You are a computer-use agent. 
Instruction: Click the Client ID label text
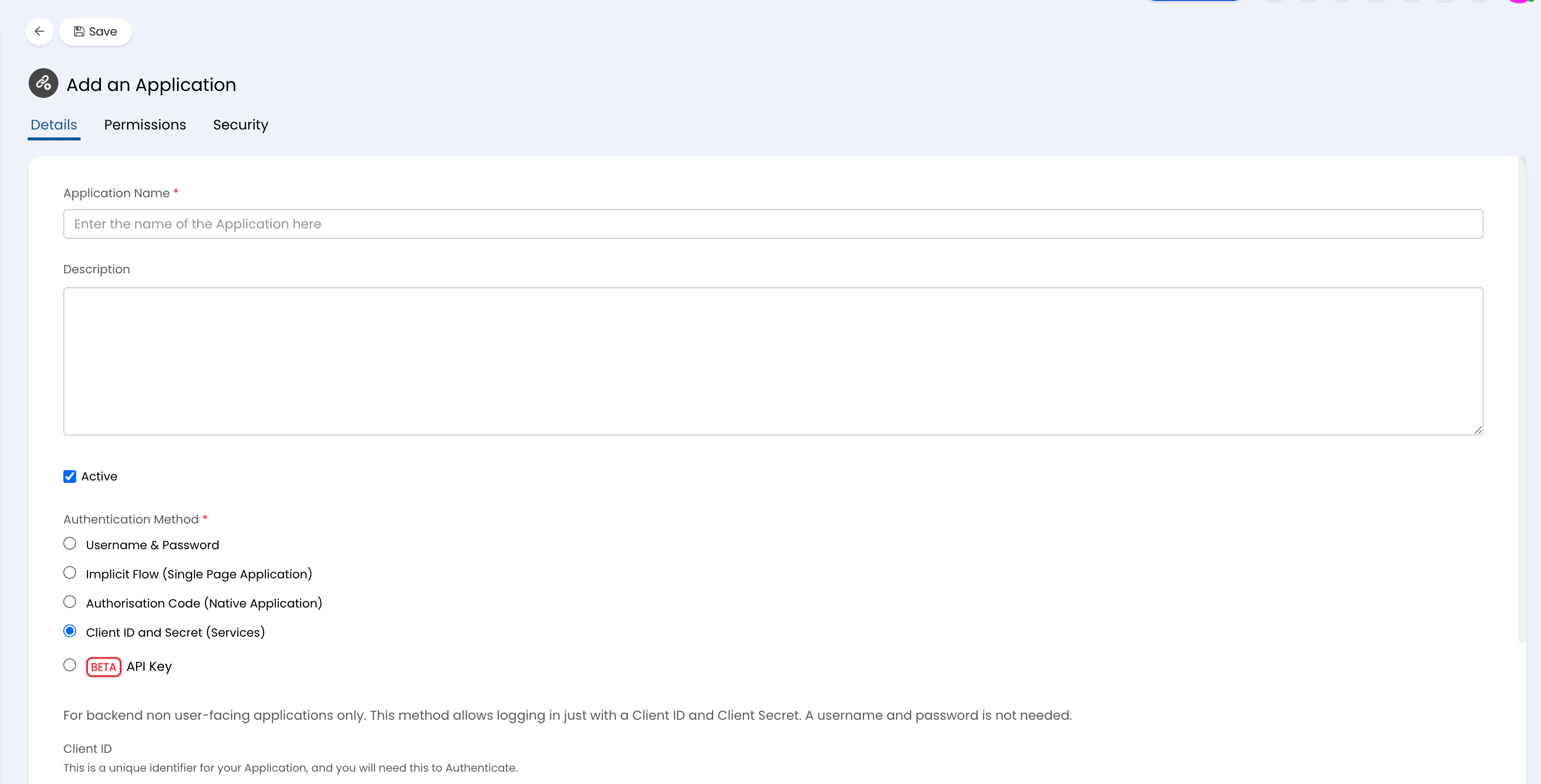[88, 748]
